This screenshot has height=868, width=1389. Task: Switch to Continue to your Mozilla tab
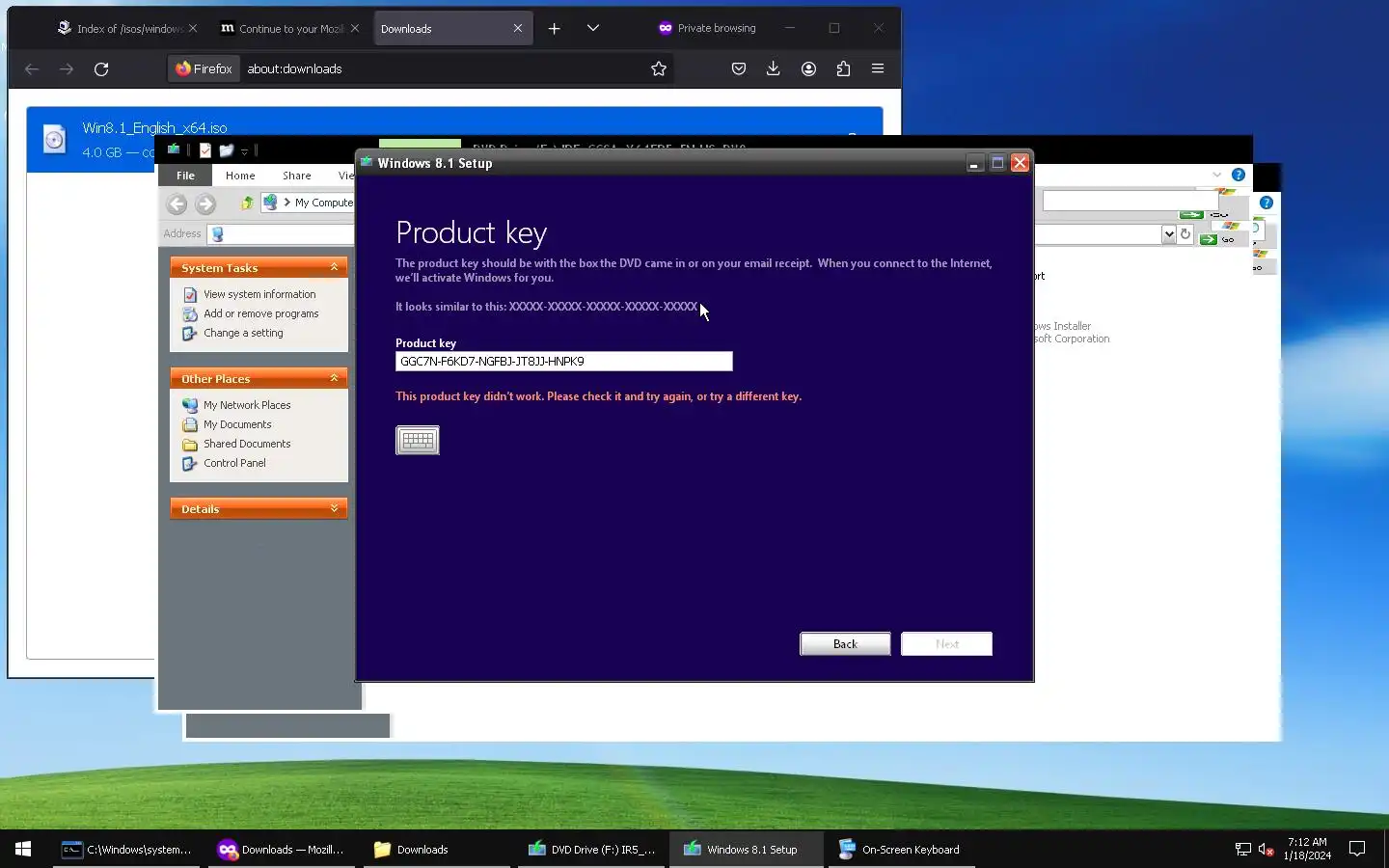[x=289, y=29]
